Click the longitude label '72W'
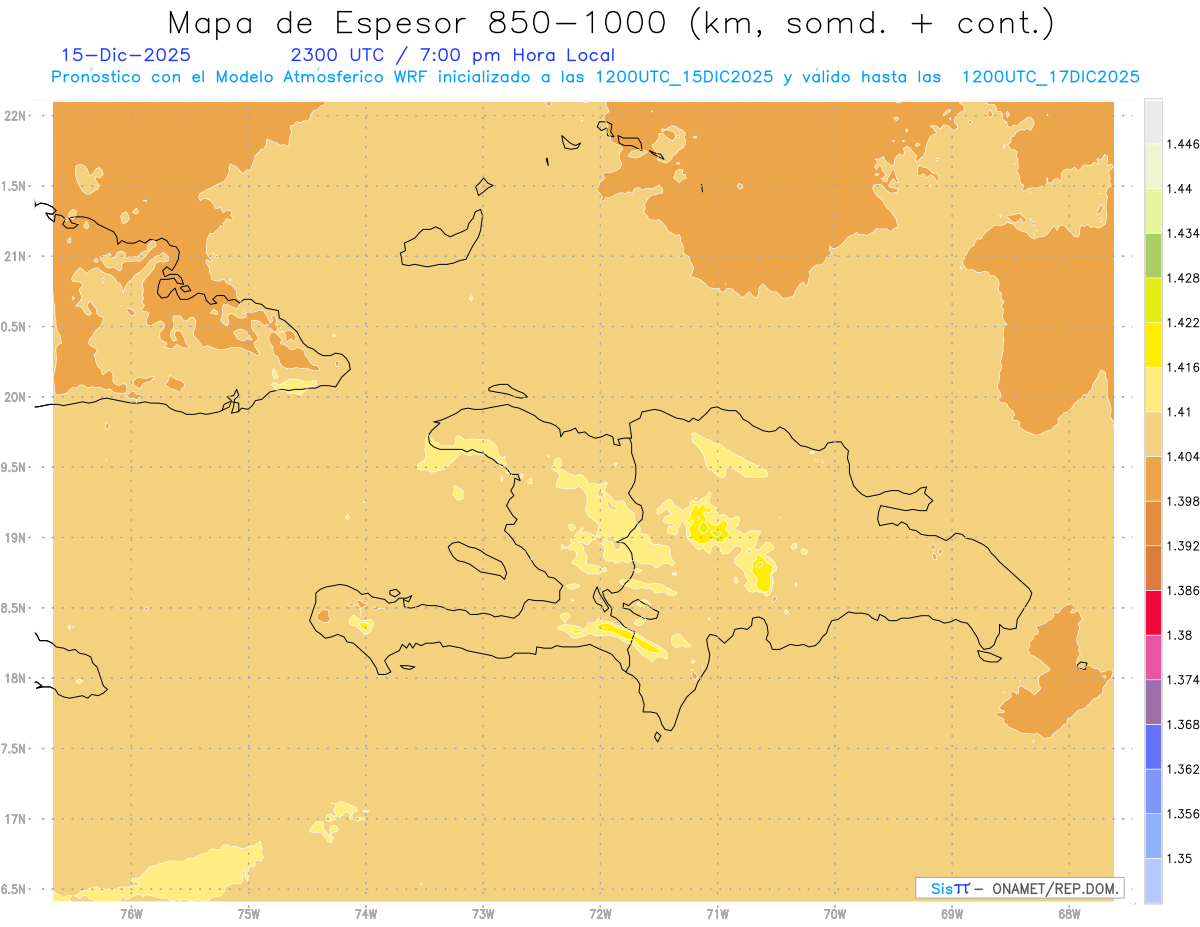 click(x=600, y=913)
